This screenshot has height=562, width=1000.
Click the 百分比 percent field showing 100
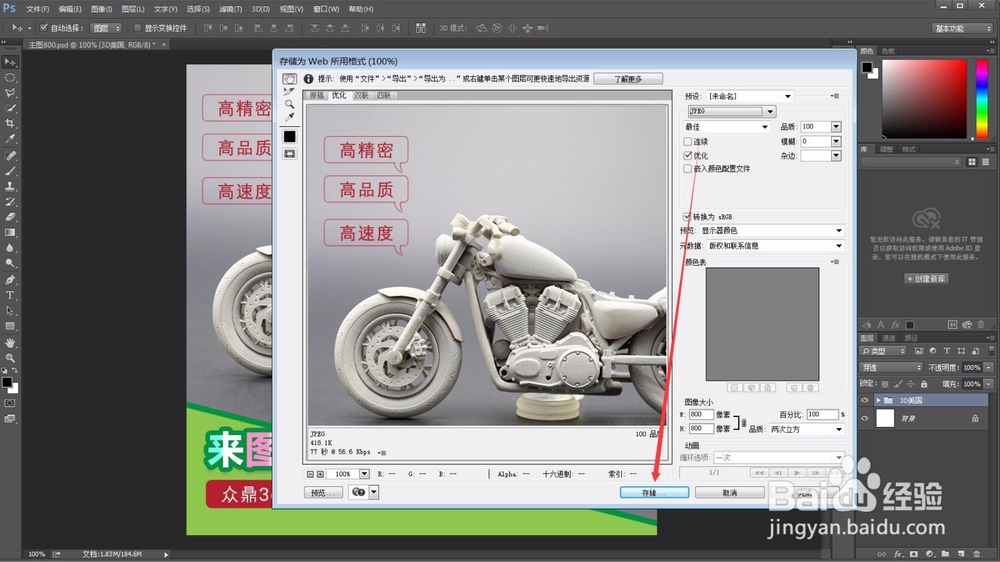pyautogui.click(x=822, y=415)
